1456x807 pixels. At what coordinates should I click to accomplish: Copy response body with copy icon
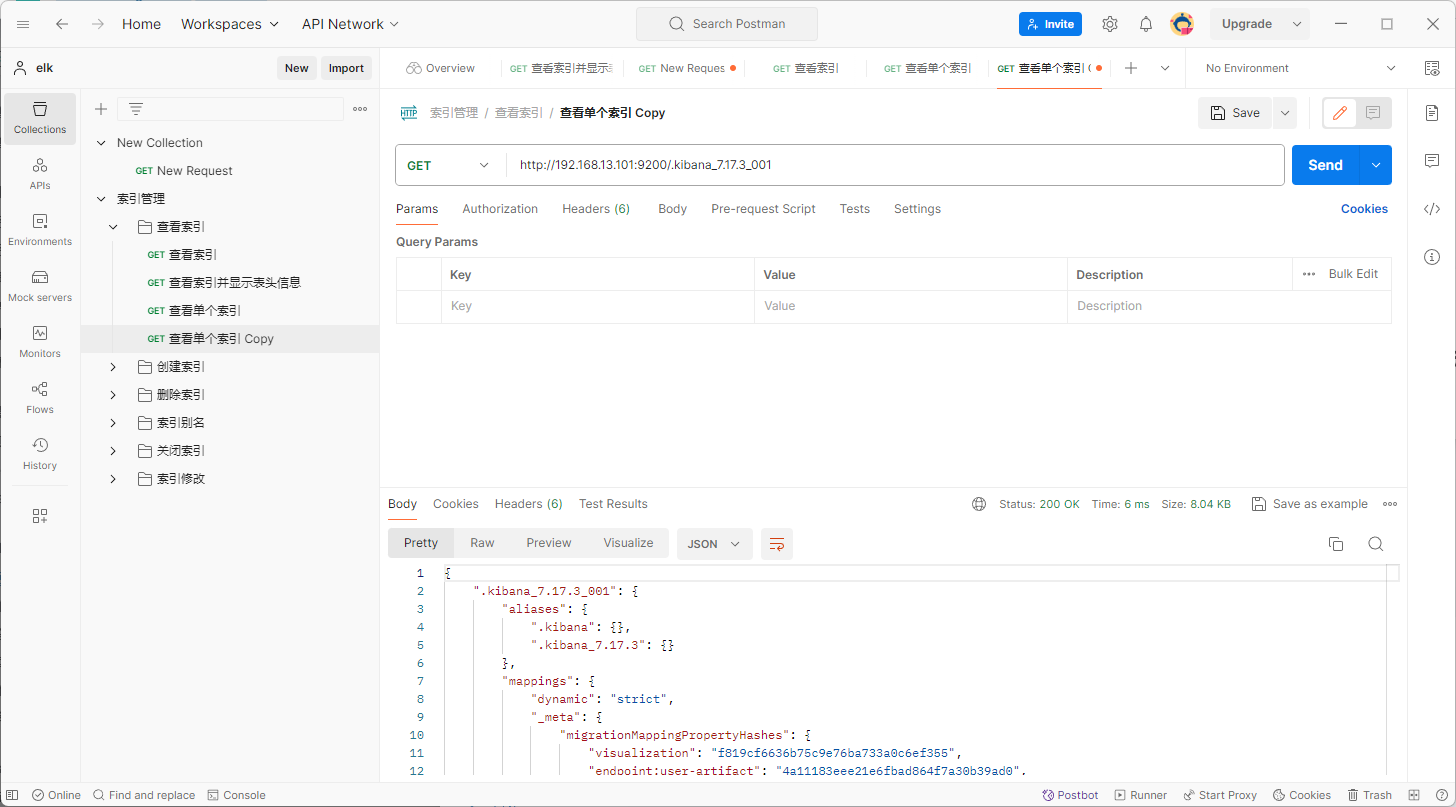coord(1335,544)
